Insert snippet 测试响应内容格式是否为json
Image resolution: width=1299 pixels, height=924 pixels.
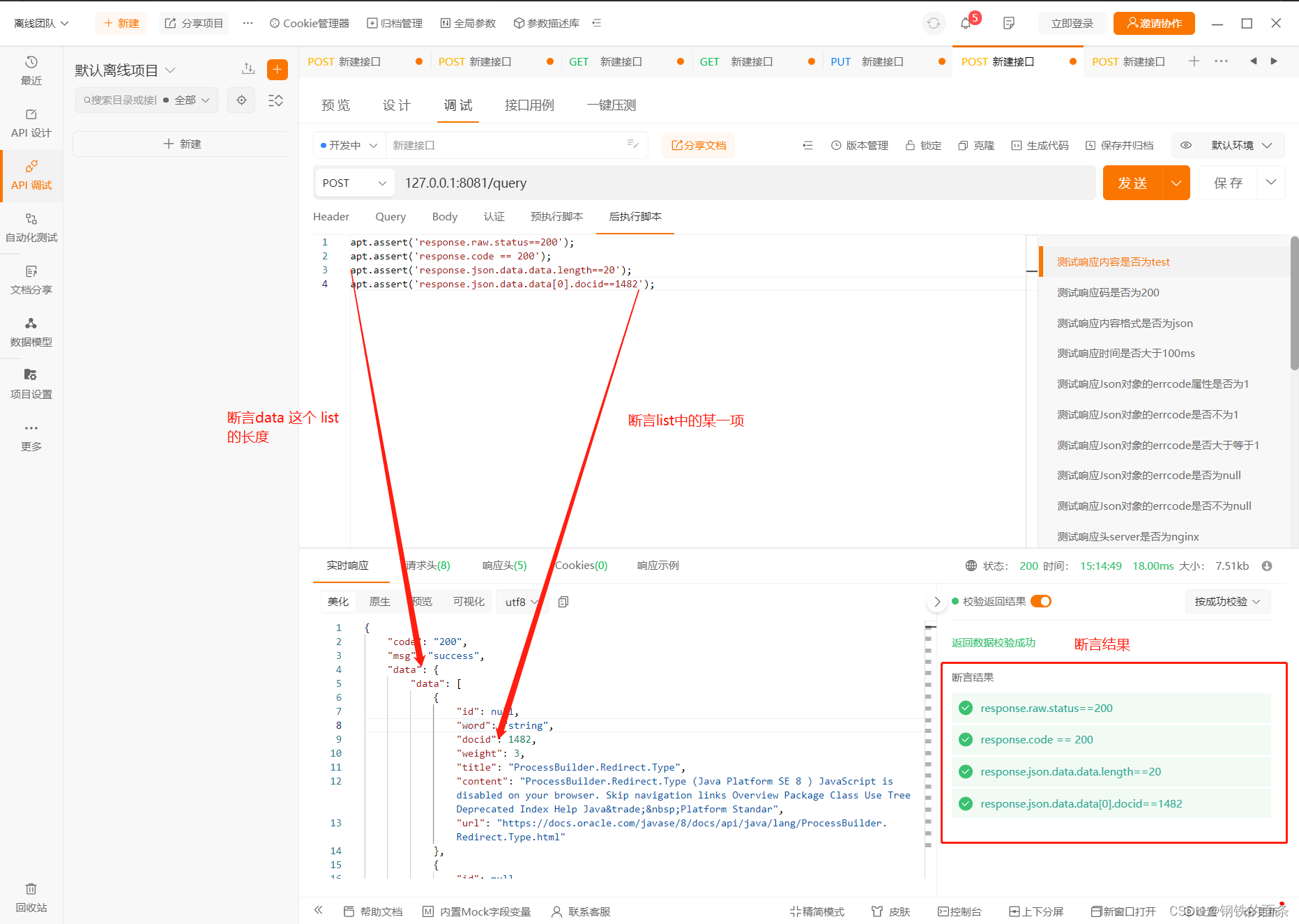[1125, 323]
